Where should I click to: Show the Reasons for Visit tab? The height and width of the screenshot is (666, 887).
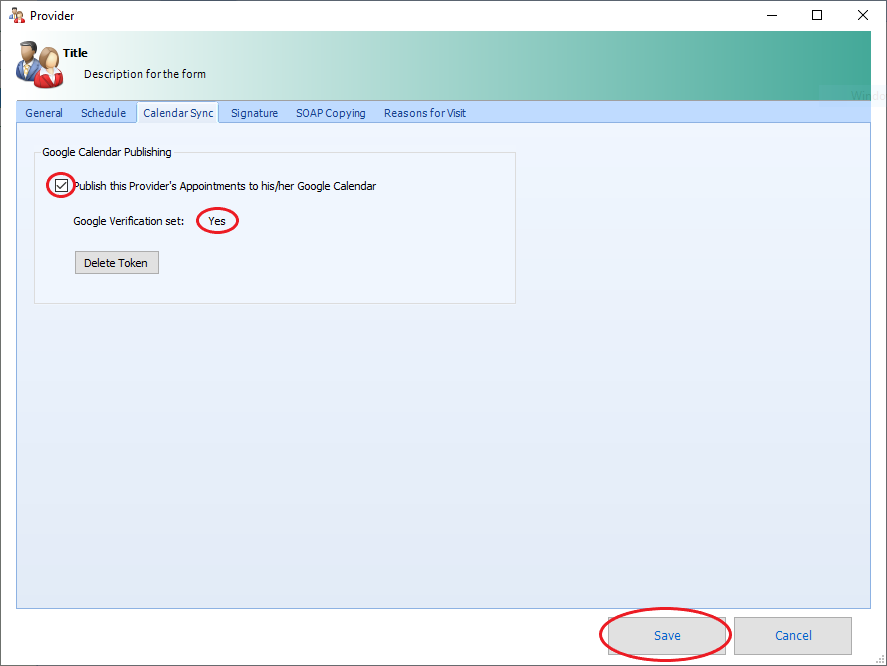point(424,113)
